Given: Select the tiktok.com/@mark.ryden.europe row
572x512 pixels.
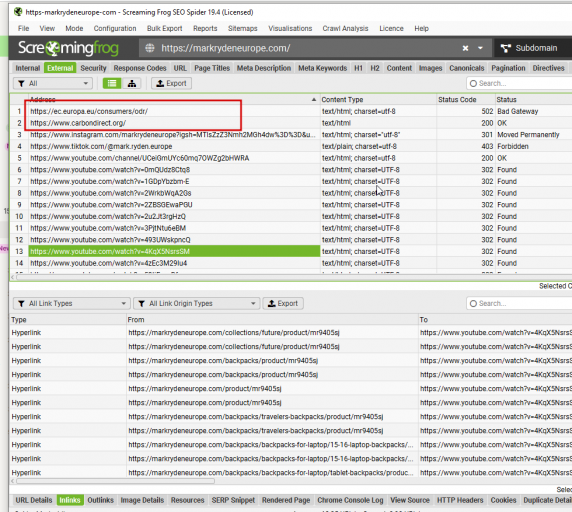Looking at the screenshot, I should 101,146.
